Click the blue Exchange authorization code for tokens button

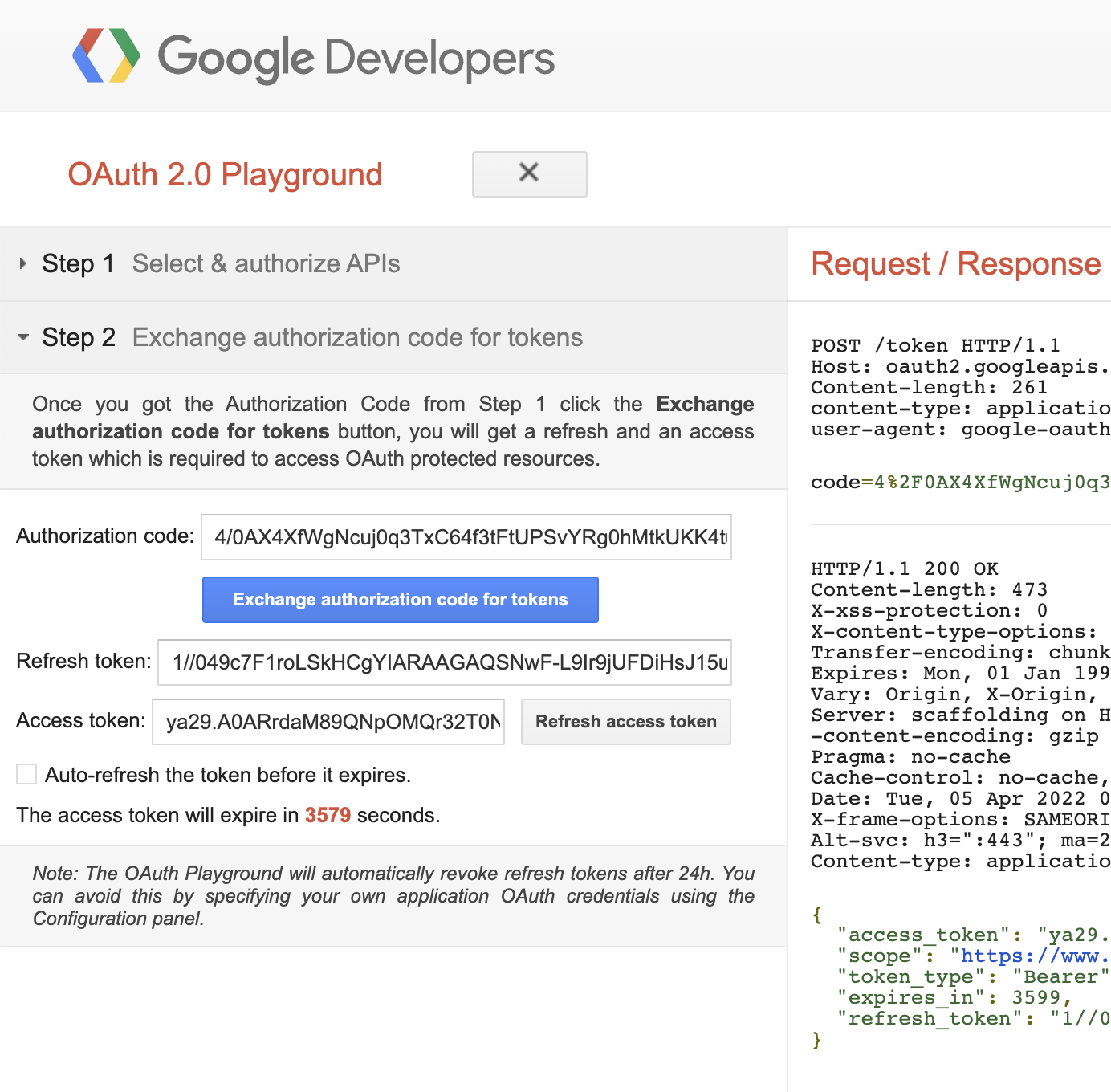pyautogui.click(x=401, y=600)
